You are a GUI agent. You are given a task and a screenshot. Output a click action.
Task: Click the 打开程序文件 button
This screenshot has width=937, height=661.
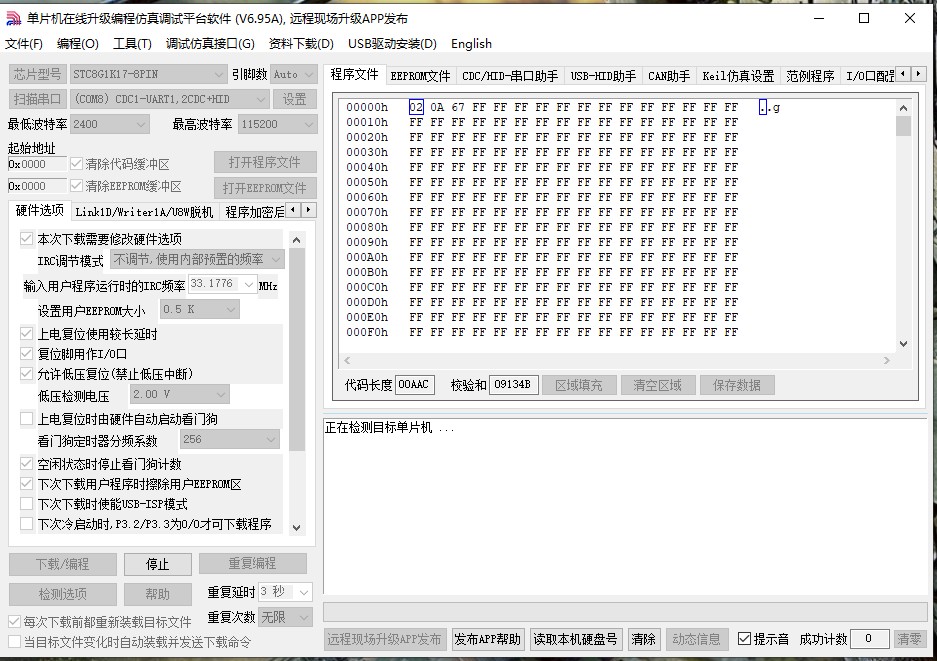265,162
